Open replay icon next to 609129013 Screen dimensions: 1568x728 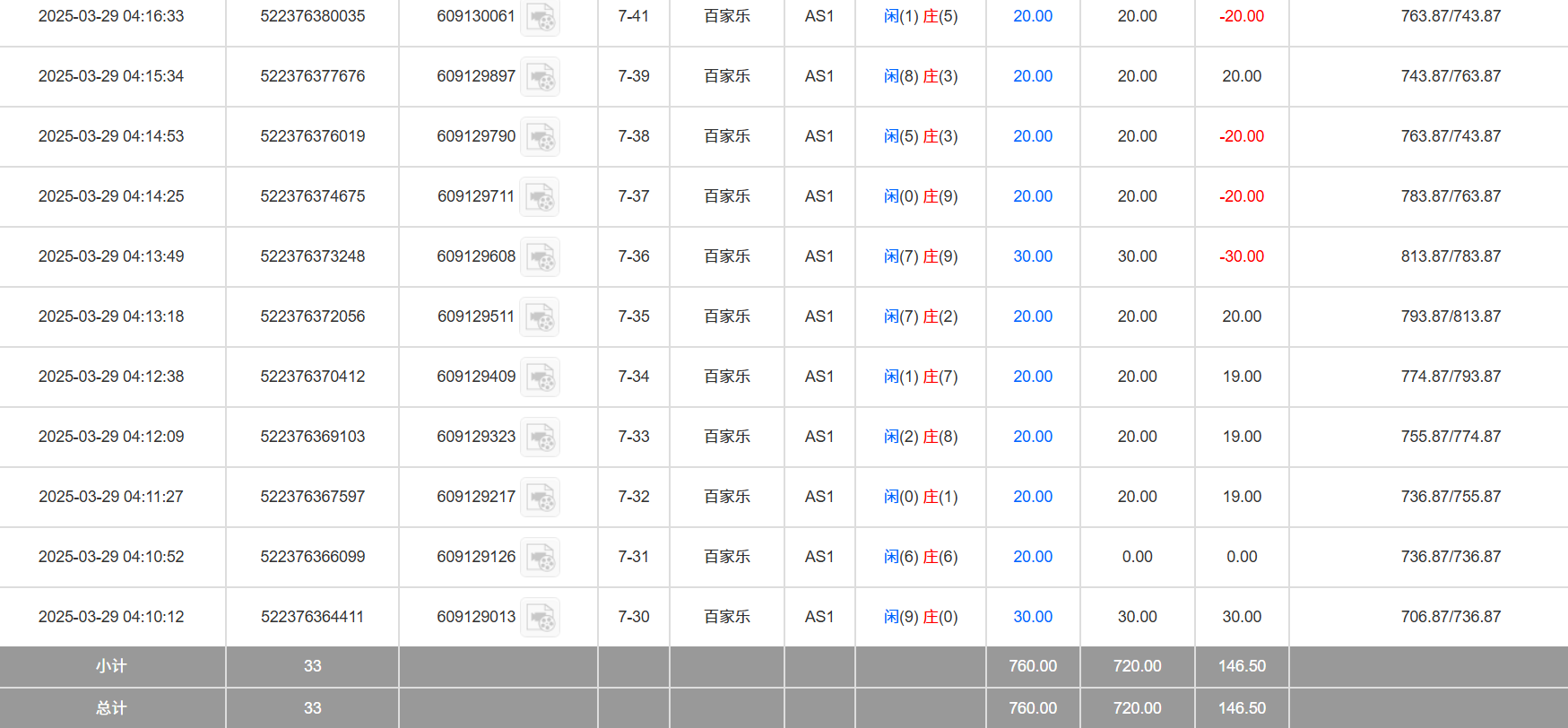click(541, 618)
